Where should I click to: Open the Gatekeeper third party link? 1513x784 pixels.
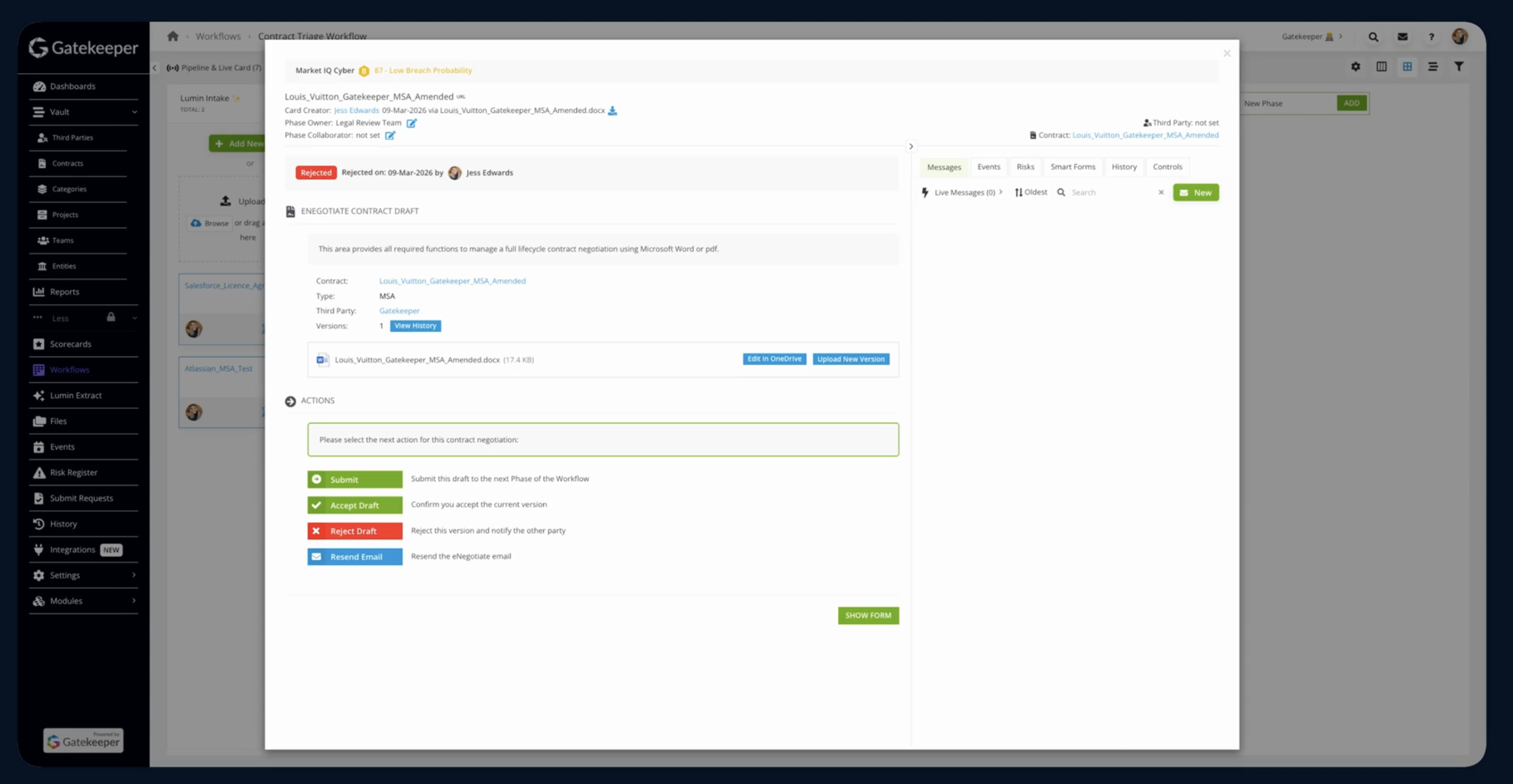click(x=400, y=310)
